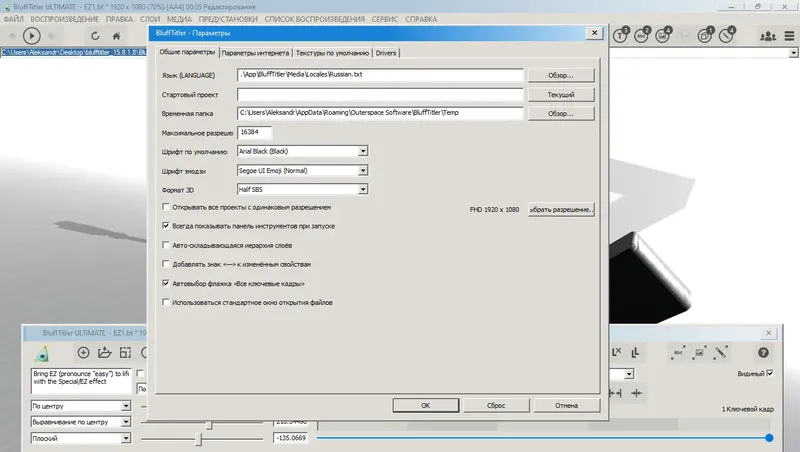Open the 'Формат 3D' Half SBS dropdown
Image resolution: width=800 pixels, height=452 pixels.
point(363,189)
